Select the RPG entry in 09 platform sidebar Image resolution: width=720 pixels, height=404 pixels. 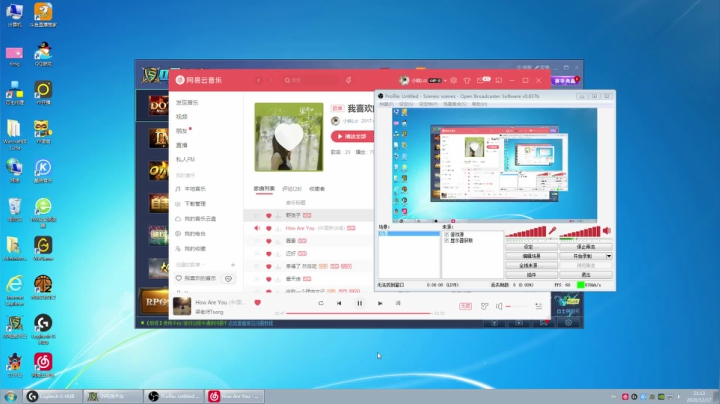pos(155,301)
